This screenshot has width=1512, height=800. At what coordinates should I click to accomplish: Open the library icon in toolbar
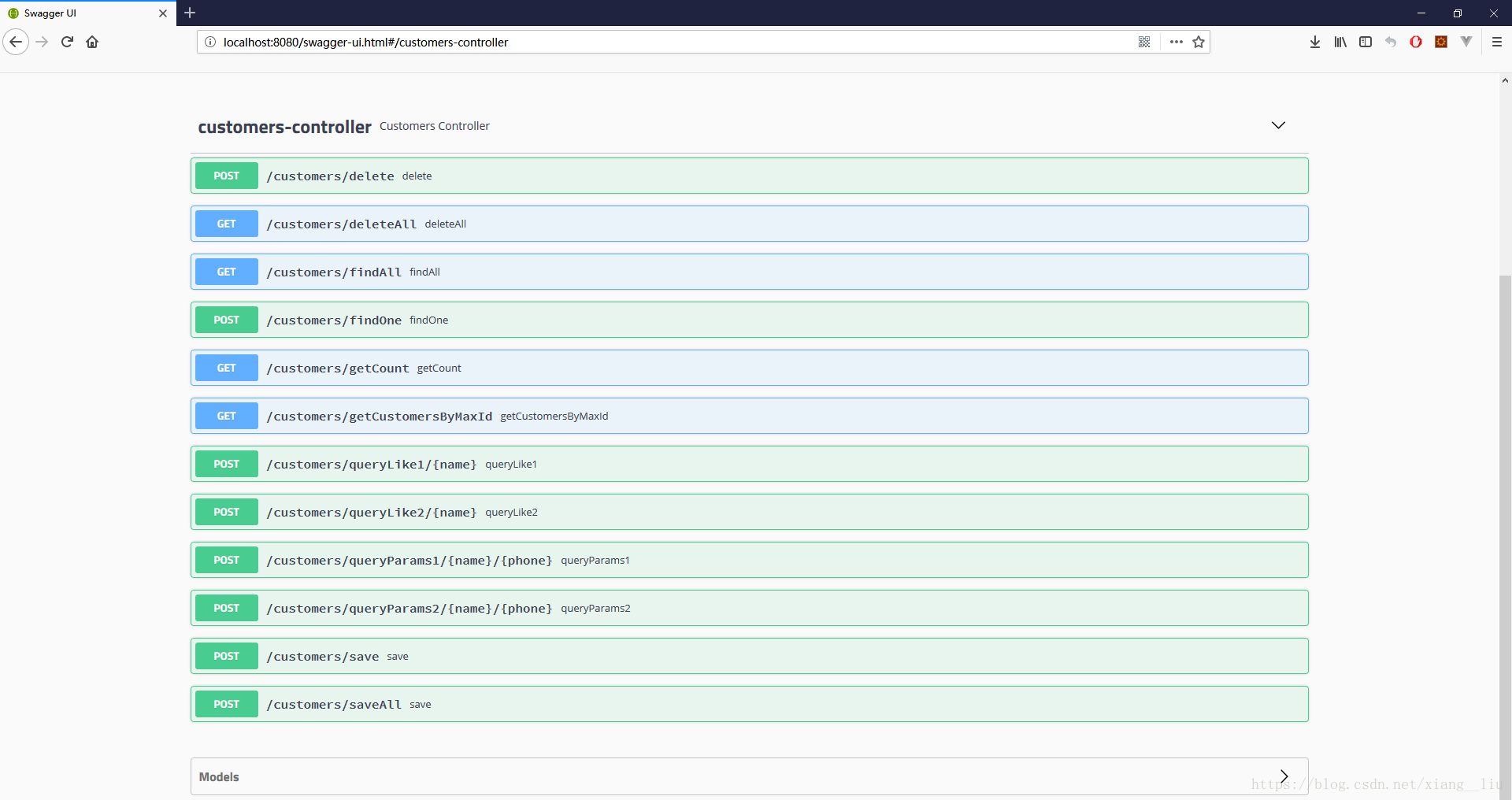[x=1340, y=42]
